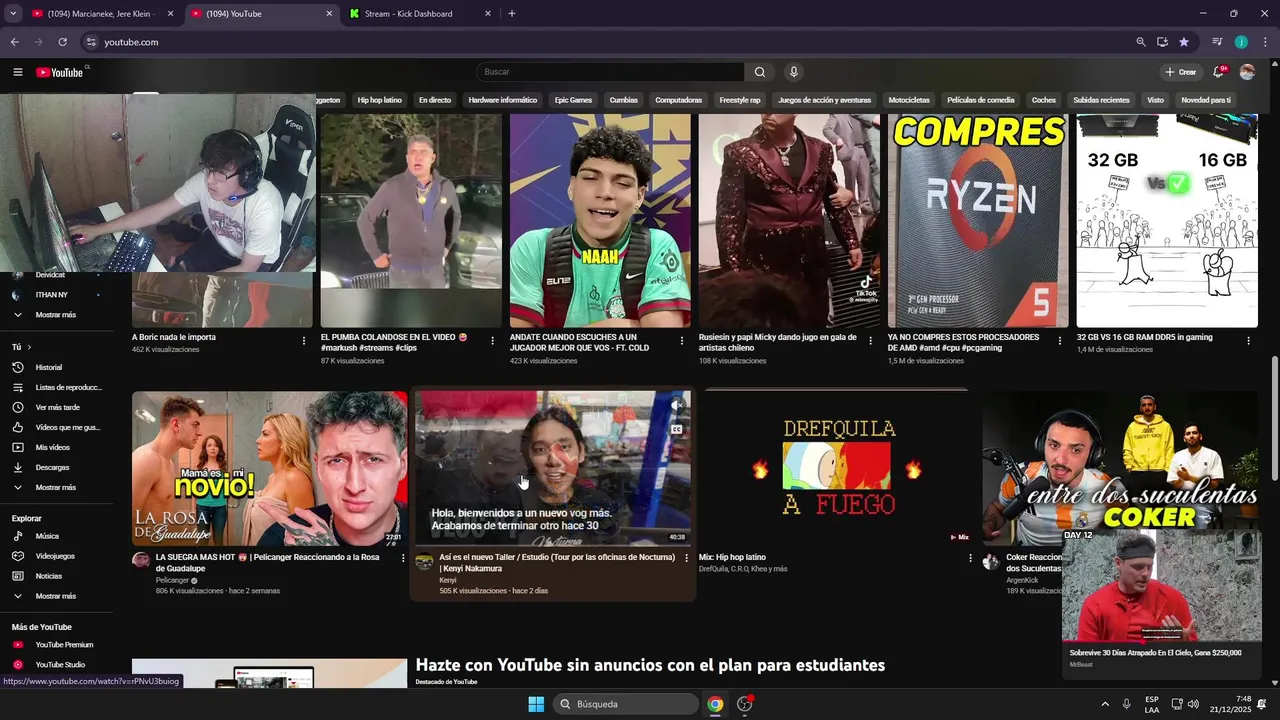The width and height of the screenshot is (1280, 720).
Task: Mute the Kenyi Nakamura preview video
Action: [677, 406]
